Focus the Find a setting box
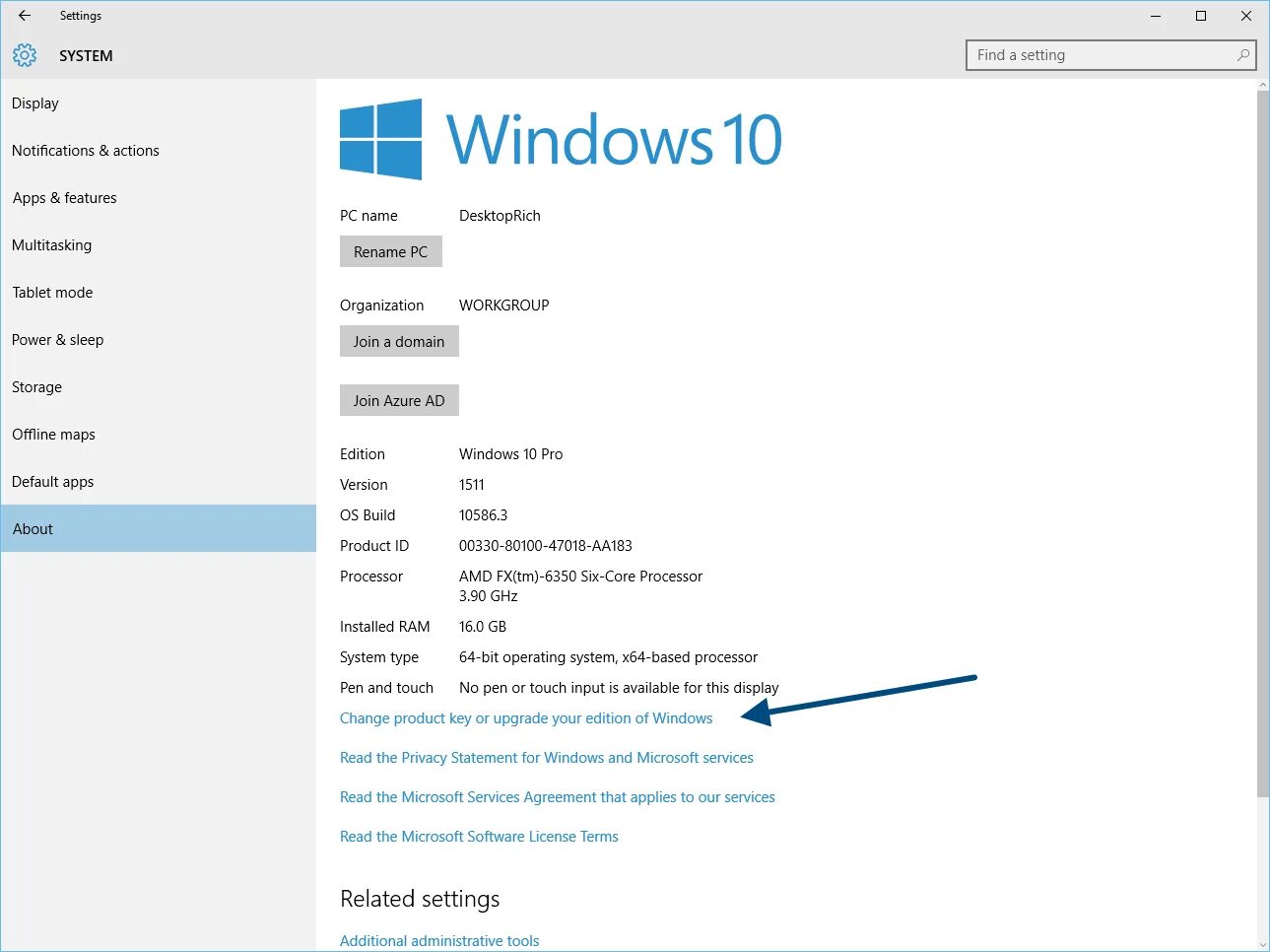Viewport: 1270px width, 952px height. pos(1111,55)
